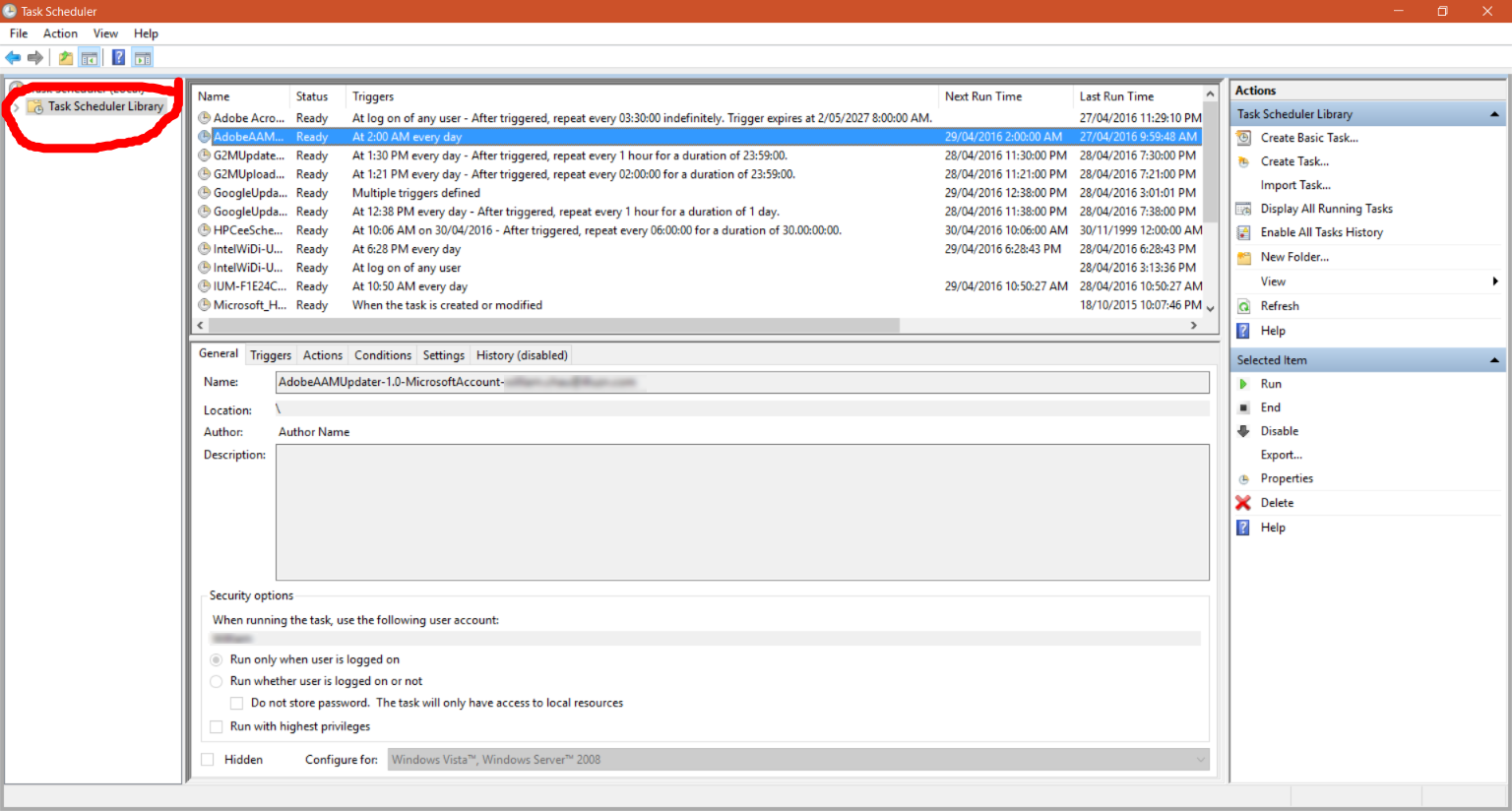Switch to the Conditions tab
The width and height of the screenshot is (1512, 811).
[383, 355]
